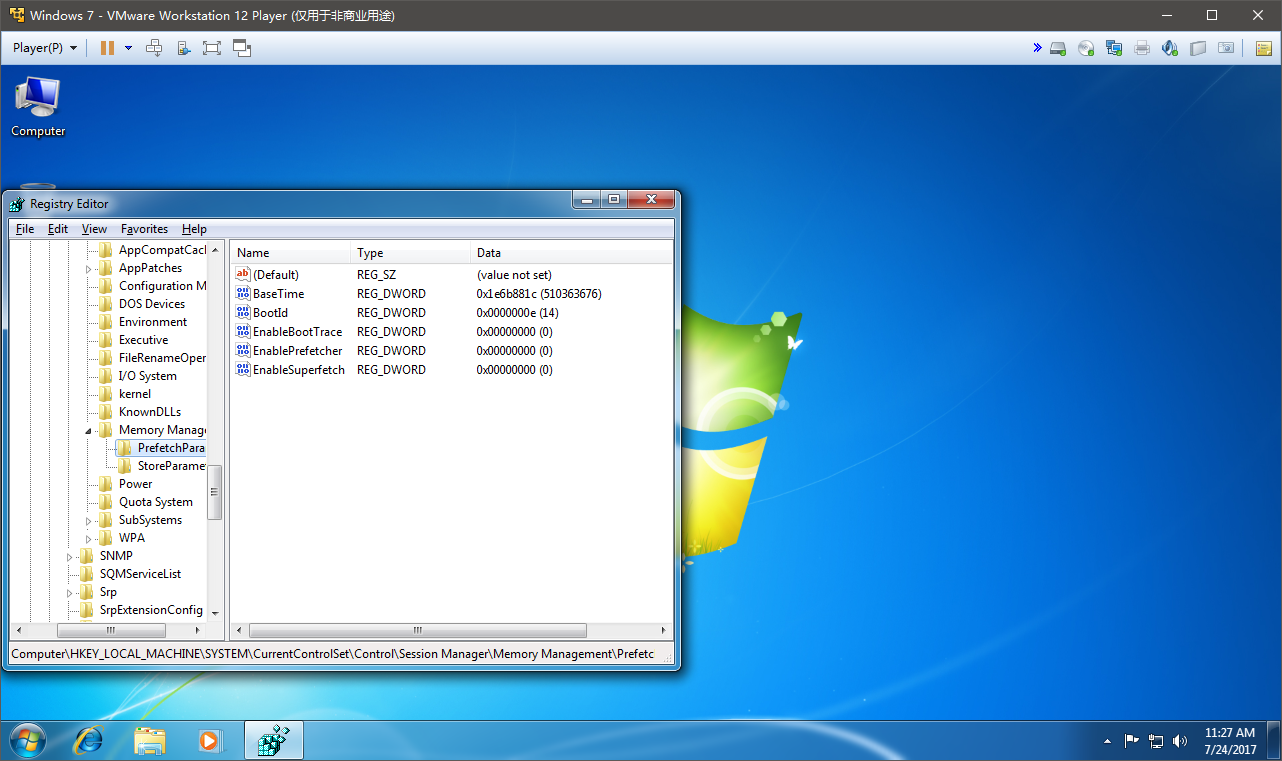
Task: Click the EnablePrefetcher DWORD value icon
Action: [243, 350]
